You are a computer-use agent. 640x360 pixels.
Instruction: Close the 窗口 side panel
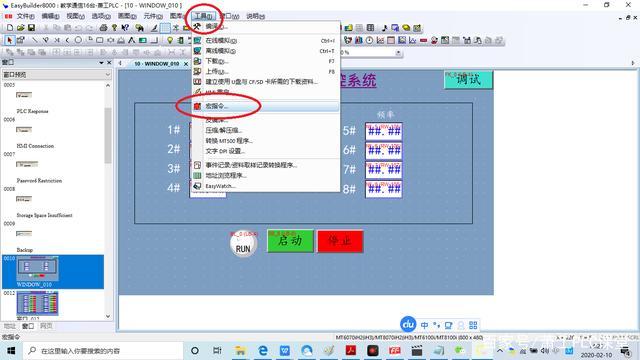pos(109,62)
